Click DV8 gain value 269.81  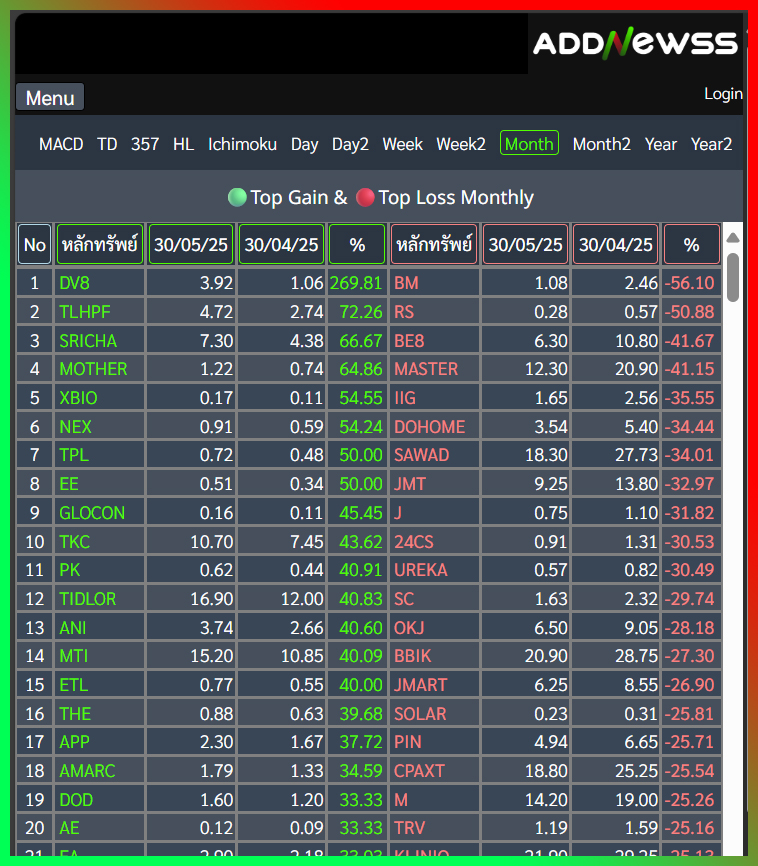pos(356,283)
